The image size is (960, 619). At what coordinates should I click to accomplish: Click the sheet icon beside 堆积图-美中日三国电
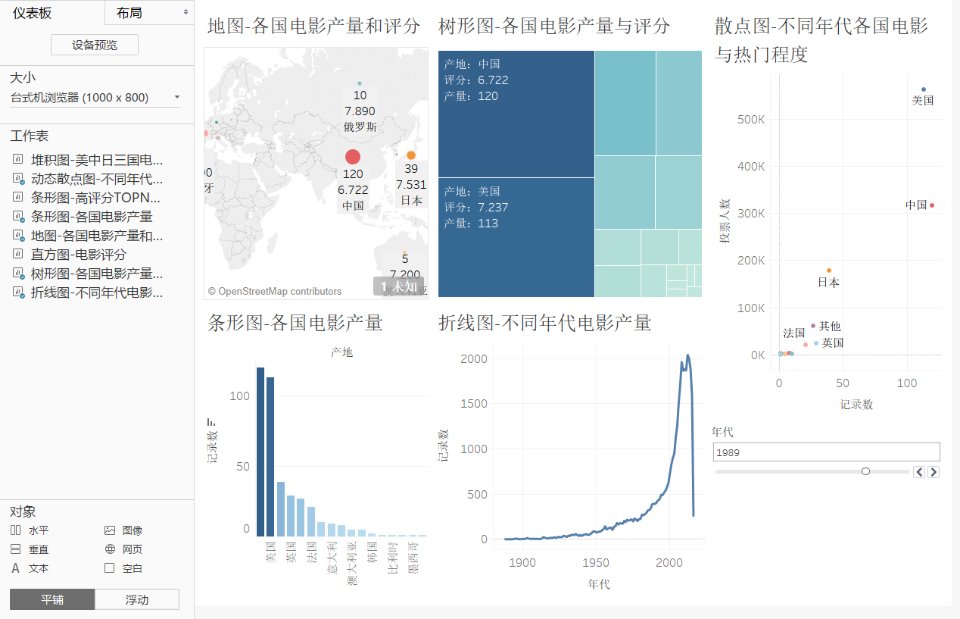[18, 160]
